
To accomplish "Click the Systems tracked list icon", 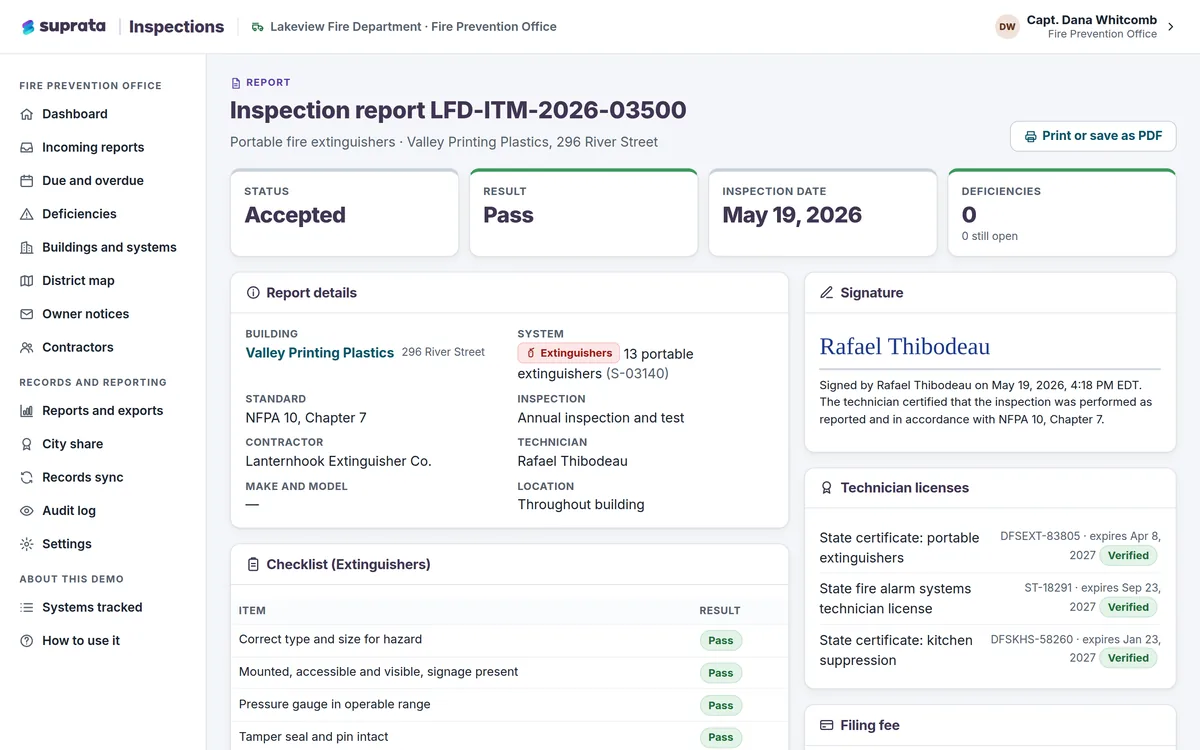I will (27, 607).
